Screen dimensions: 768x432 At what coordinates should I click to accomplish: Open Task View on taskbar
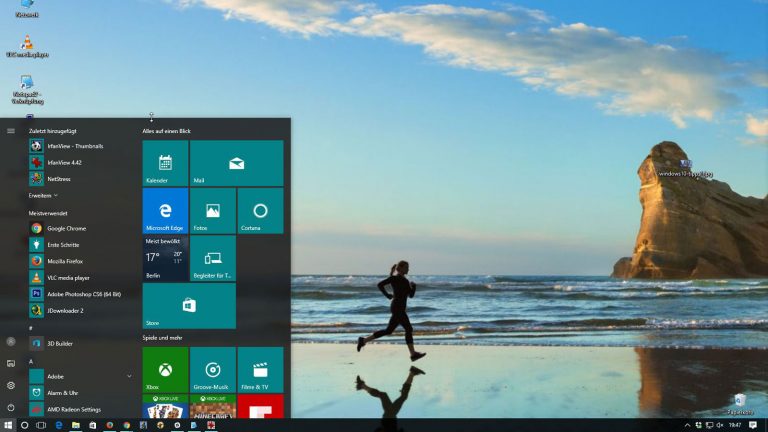(41, 425)
